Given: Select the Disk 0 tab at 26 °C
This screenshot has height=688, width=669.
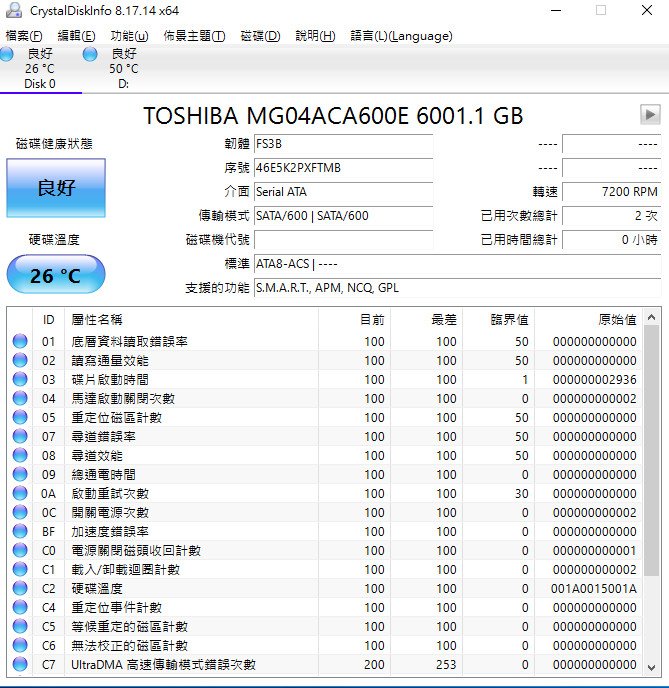Looking at the screenshot, I should [40, 68].
